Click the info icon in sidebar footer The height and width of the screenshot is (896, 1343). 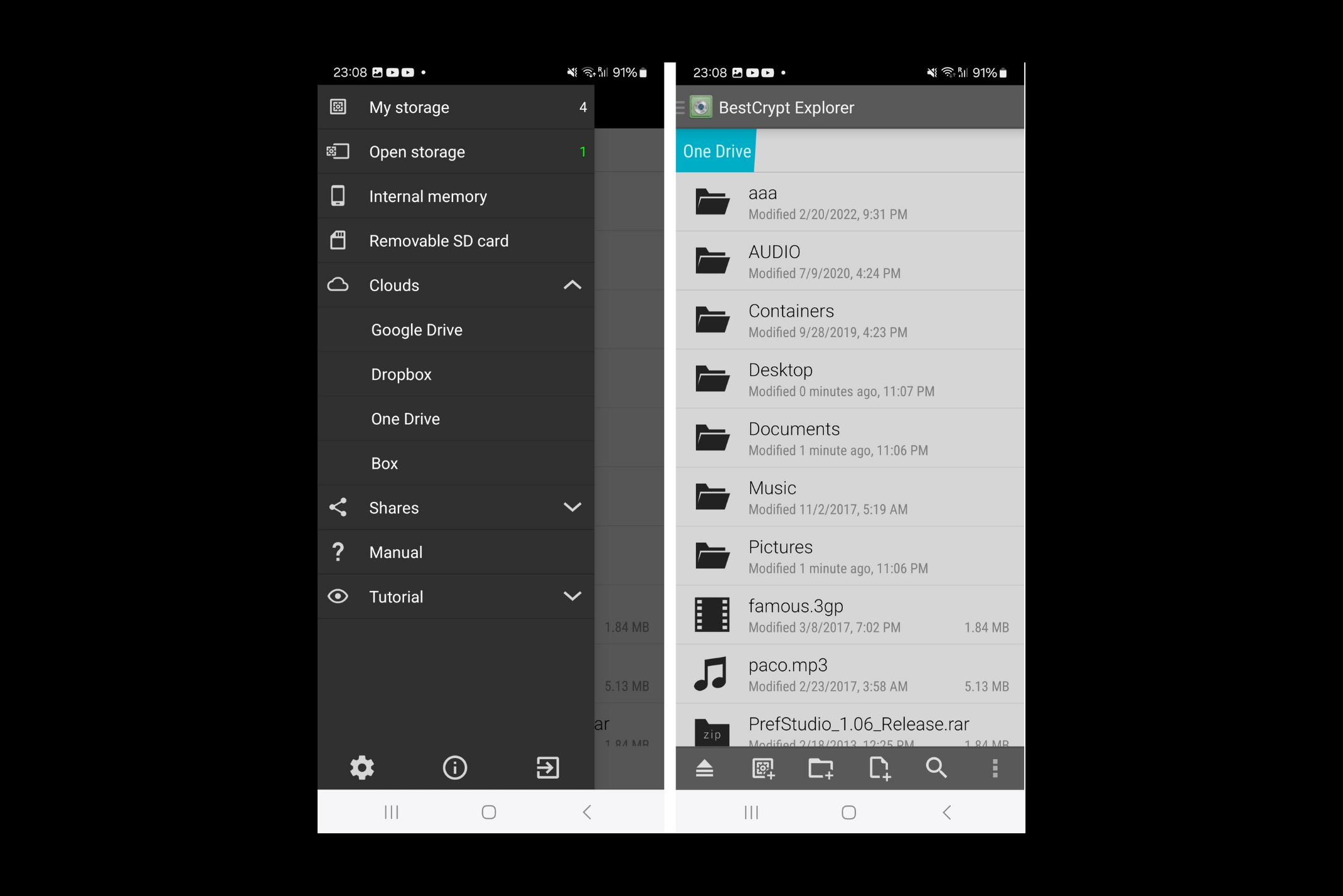pyautogui.click(x=454, y=767)
